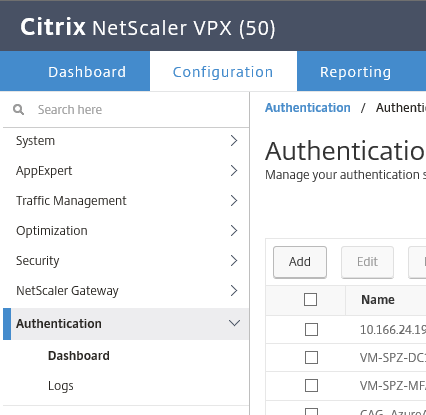This screenshot has width=426, height=415.
Task: Check the VM-SPZ-MF row checkbox
Action: point(311,386)
